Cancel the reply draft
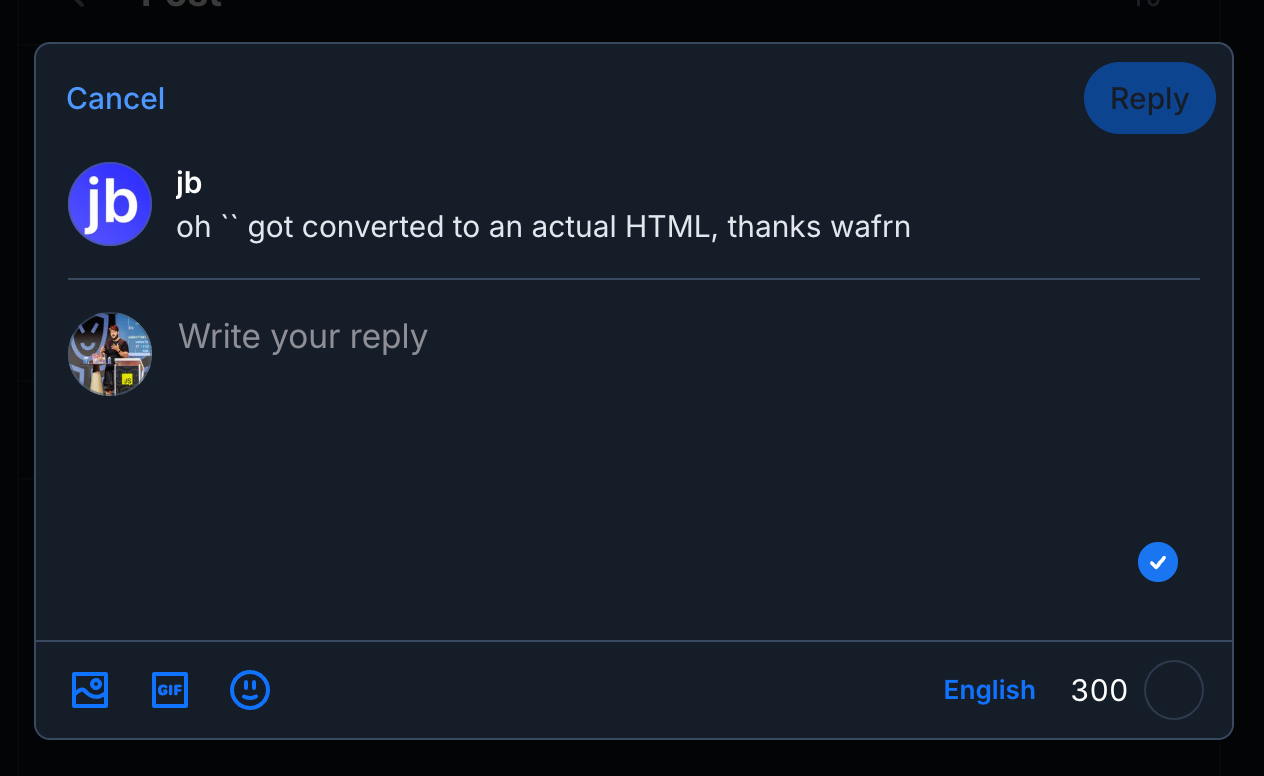Image resolution: width=1264 pixels, height=776 pixels. point(115,98)
